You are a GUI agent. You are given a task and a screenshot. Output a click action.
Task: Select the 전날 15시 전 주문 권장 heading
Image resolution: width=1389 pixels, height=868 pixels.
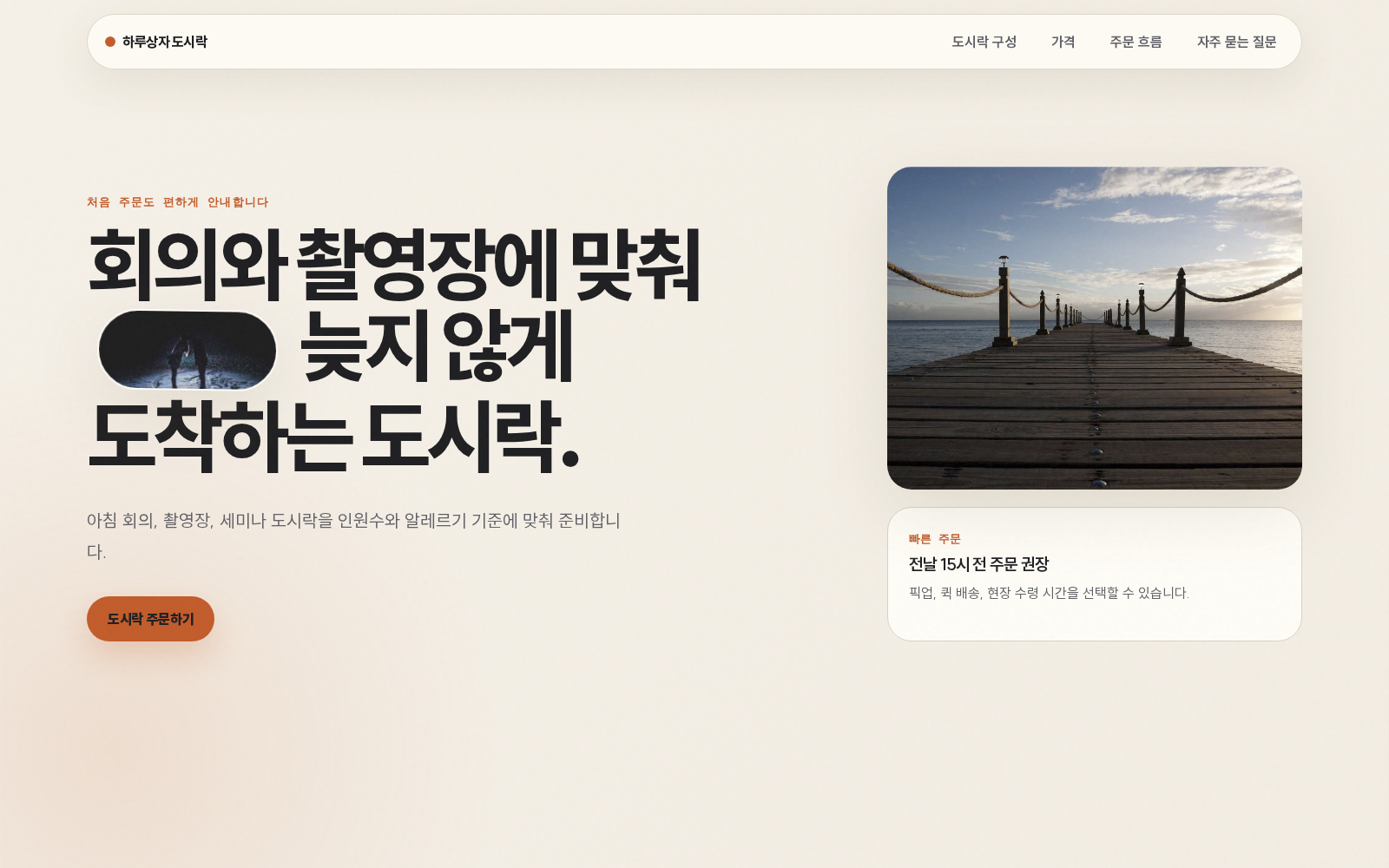(x=978, y=564)
